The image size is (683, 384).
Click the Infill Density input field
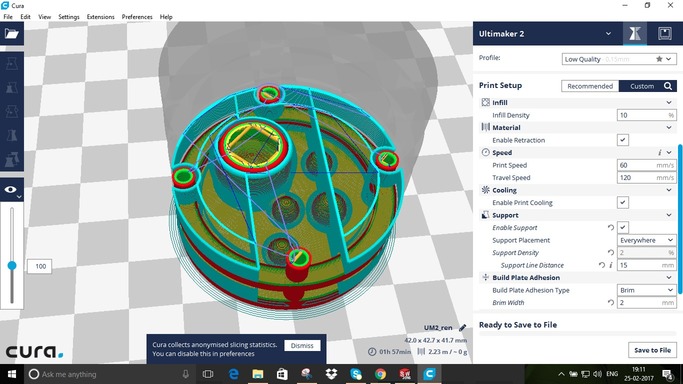pos(646,115)
